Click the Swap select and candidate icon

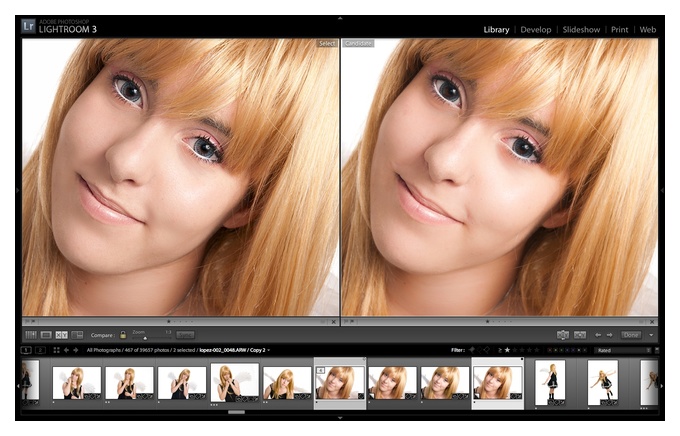point(562,335)
